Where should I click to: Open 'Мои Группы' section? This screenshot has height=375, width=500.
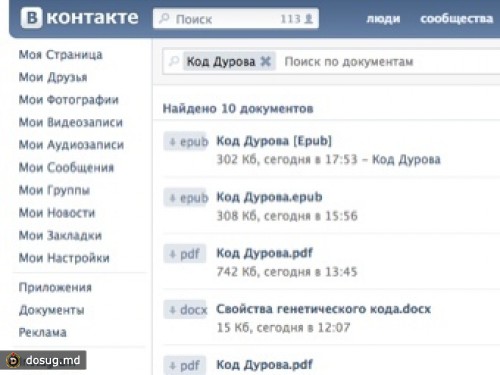tap(54, 190)
